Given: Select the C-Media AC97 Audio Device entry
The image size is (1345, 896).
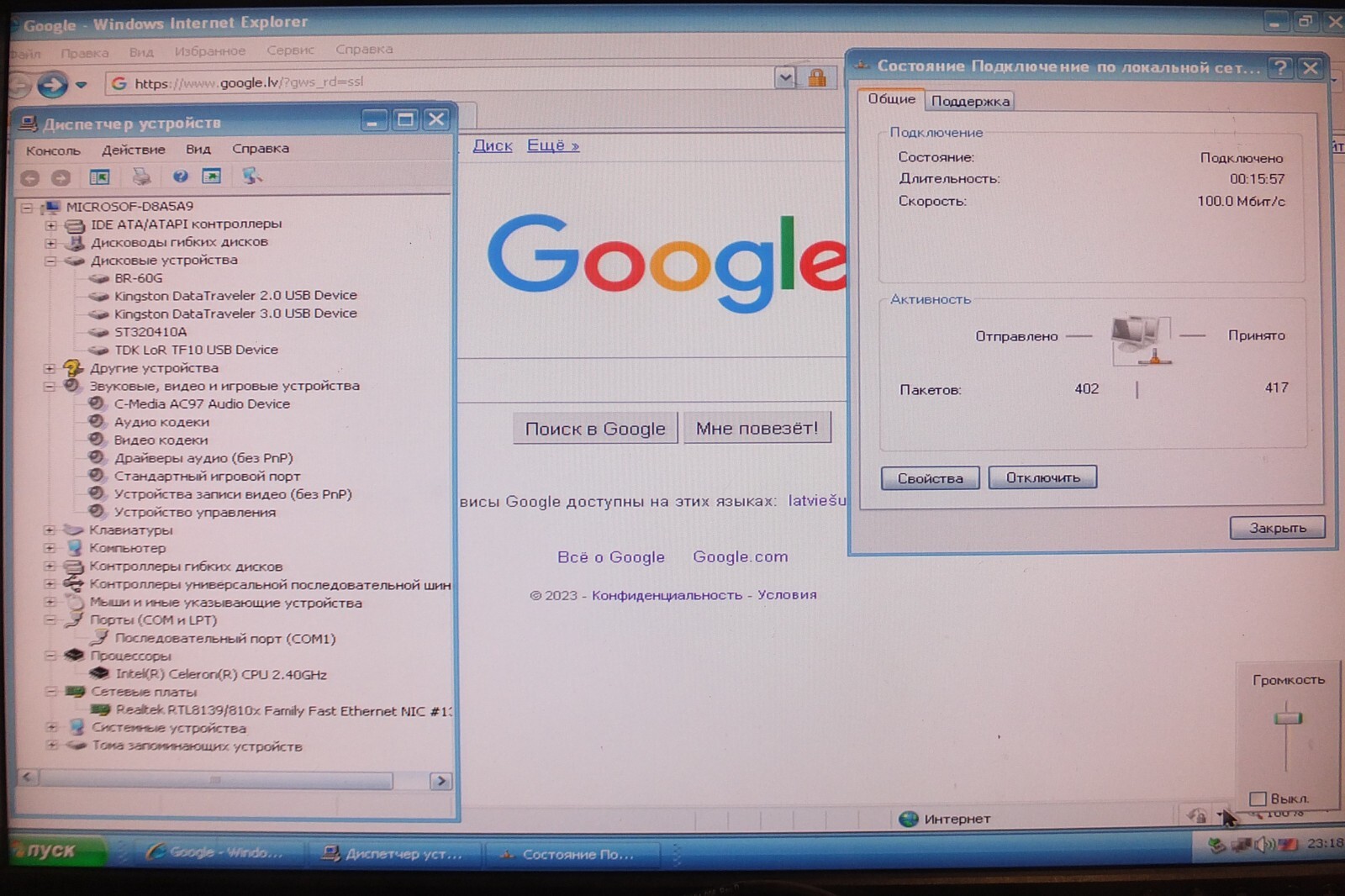Looking at the screenshot, I should (x=202, y=404).
